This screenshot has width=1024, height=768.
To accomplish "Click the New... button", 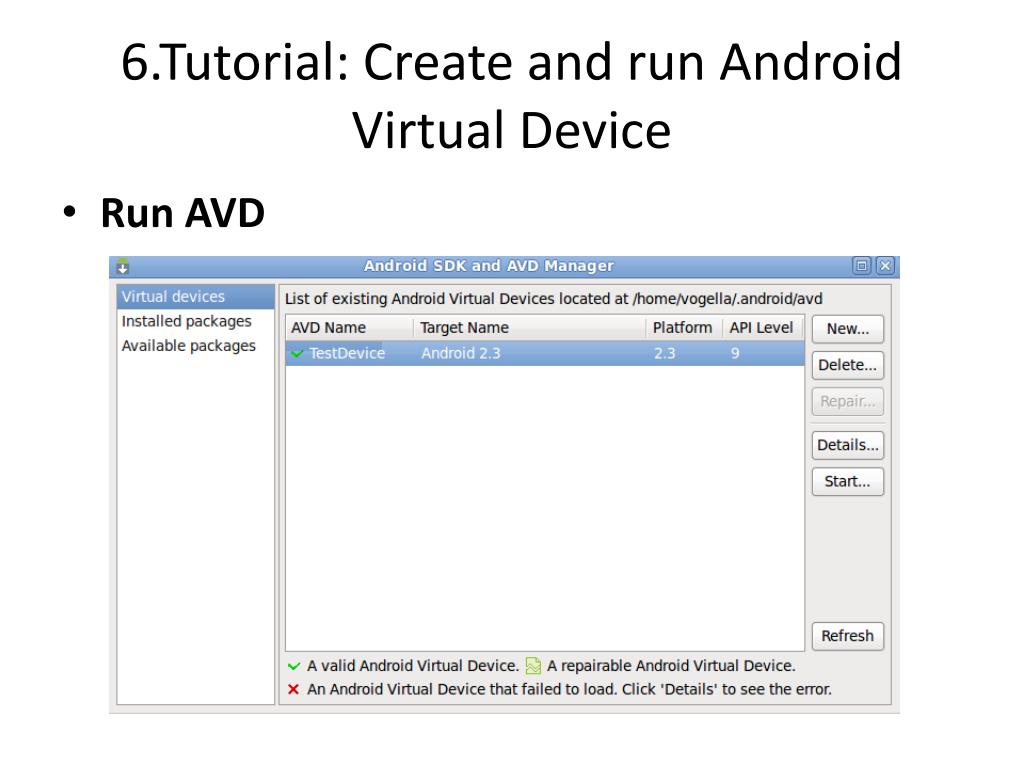I will (x=848, y=329).
